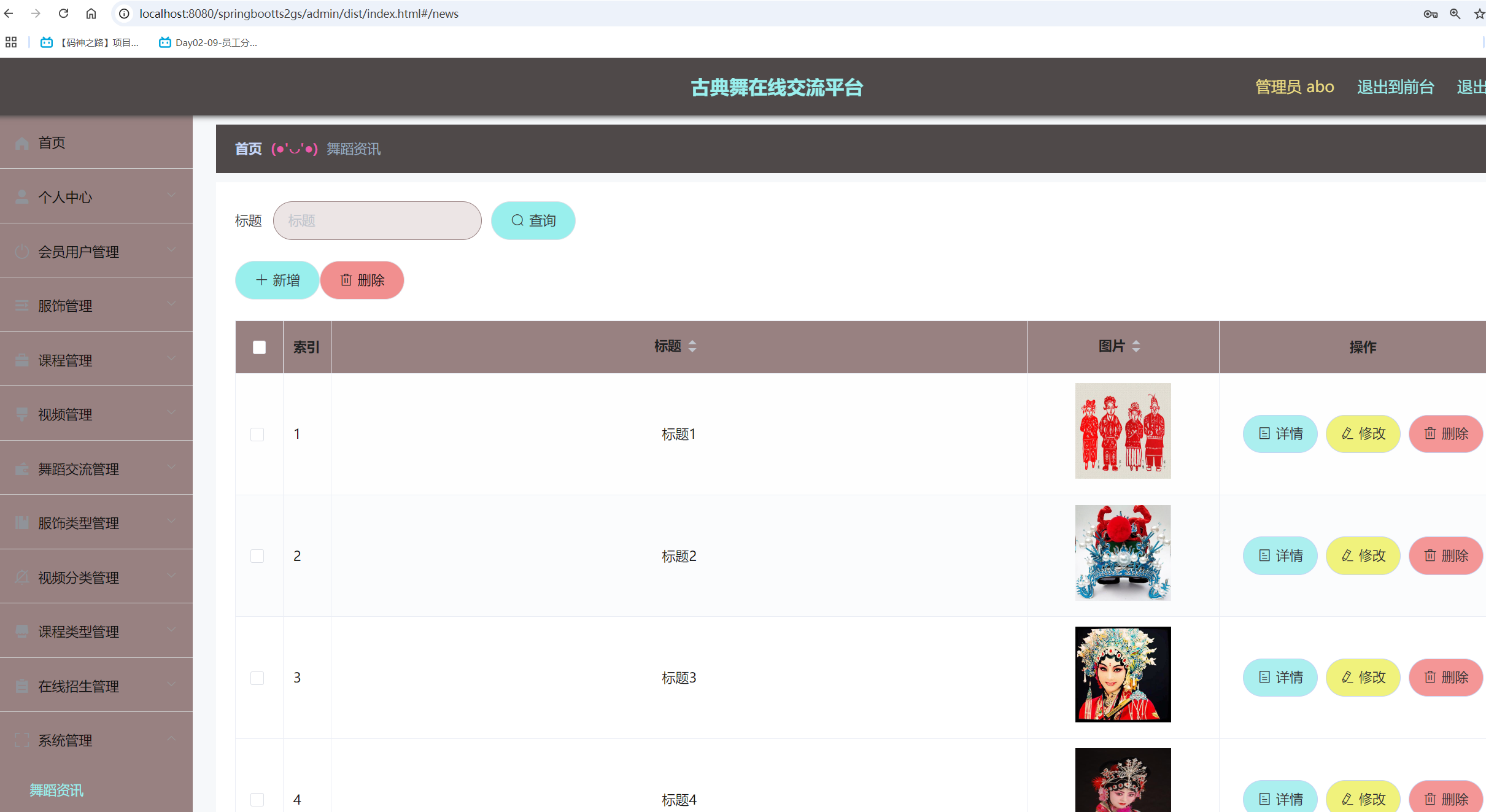Reload the page with the refresh icon
Image resolution: width=1486 pixels, height=812 pixels.
point(63,14)
